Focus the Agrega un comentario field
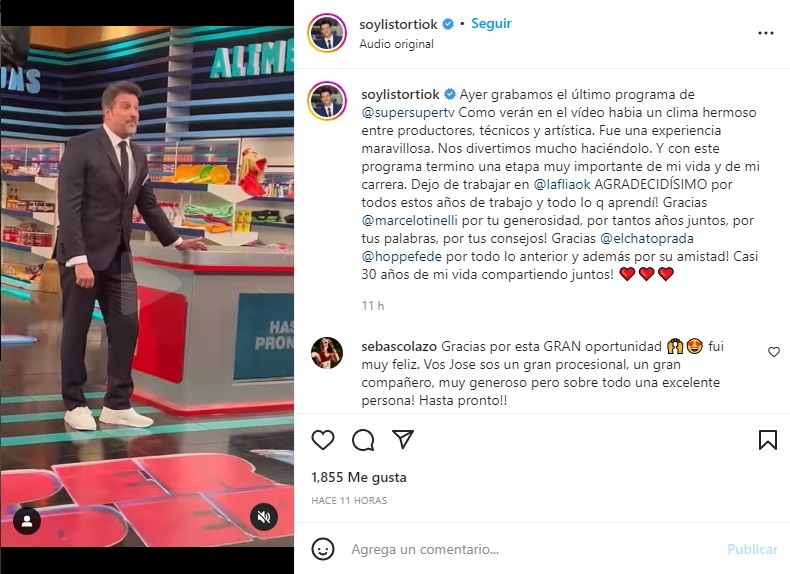 [534, 549]
